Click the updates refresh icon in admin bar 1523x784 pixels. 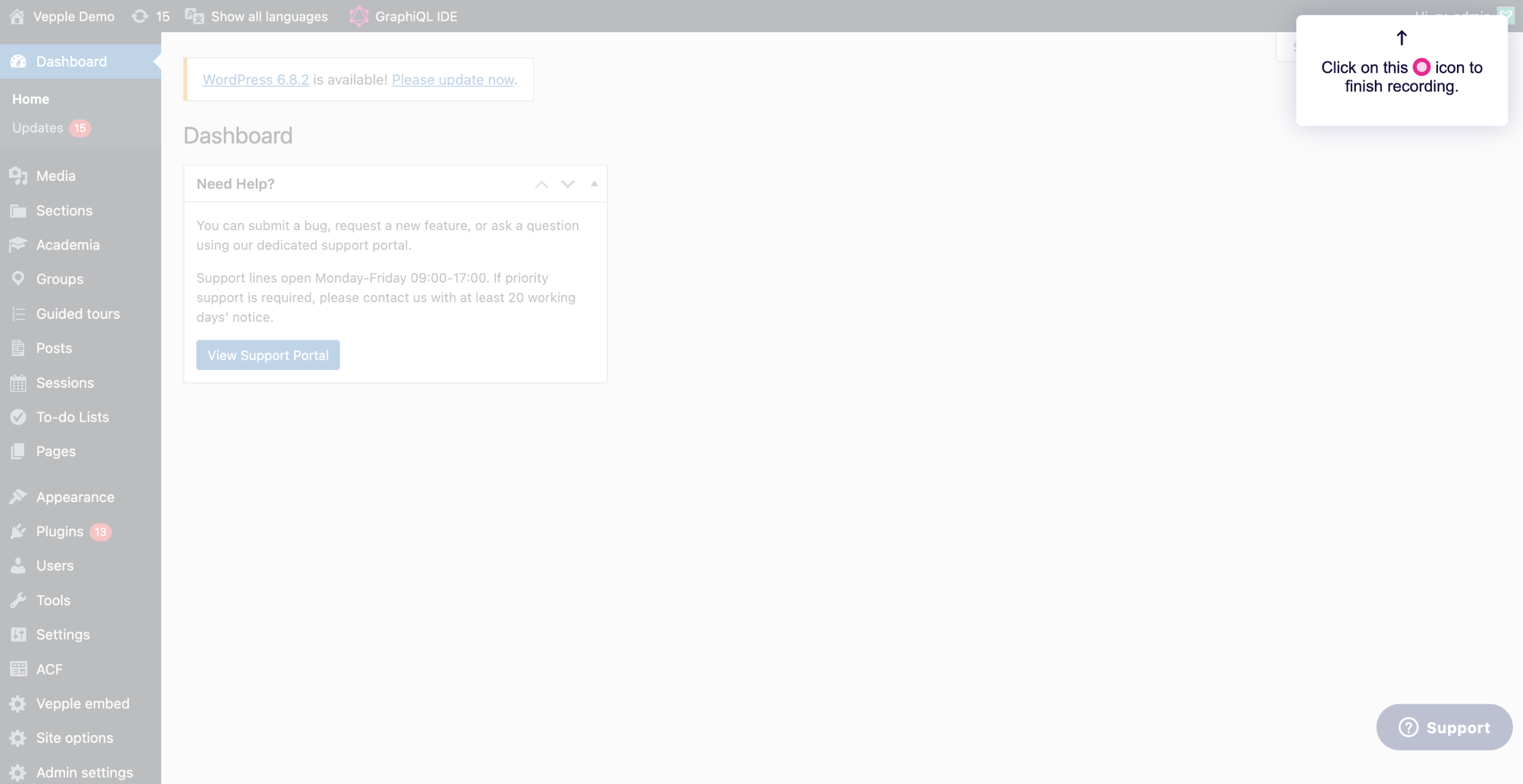140,16
